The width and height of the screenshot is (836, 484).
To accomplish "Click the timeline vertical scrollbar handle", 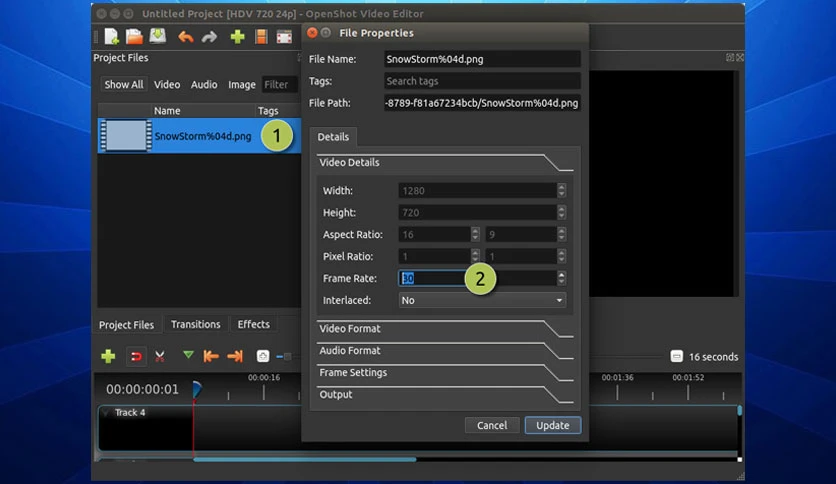I will click(x=739, y=410).
